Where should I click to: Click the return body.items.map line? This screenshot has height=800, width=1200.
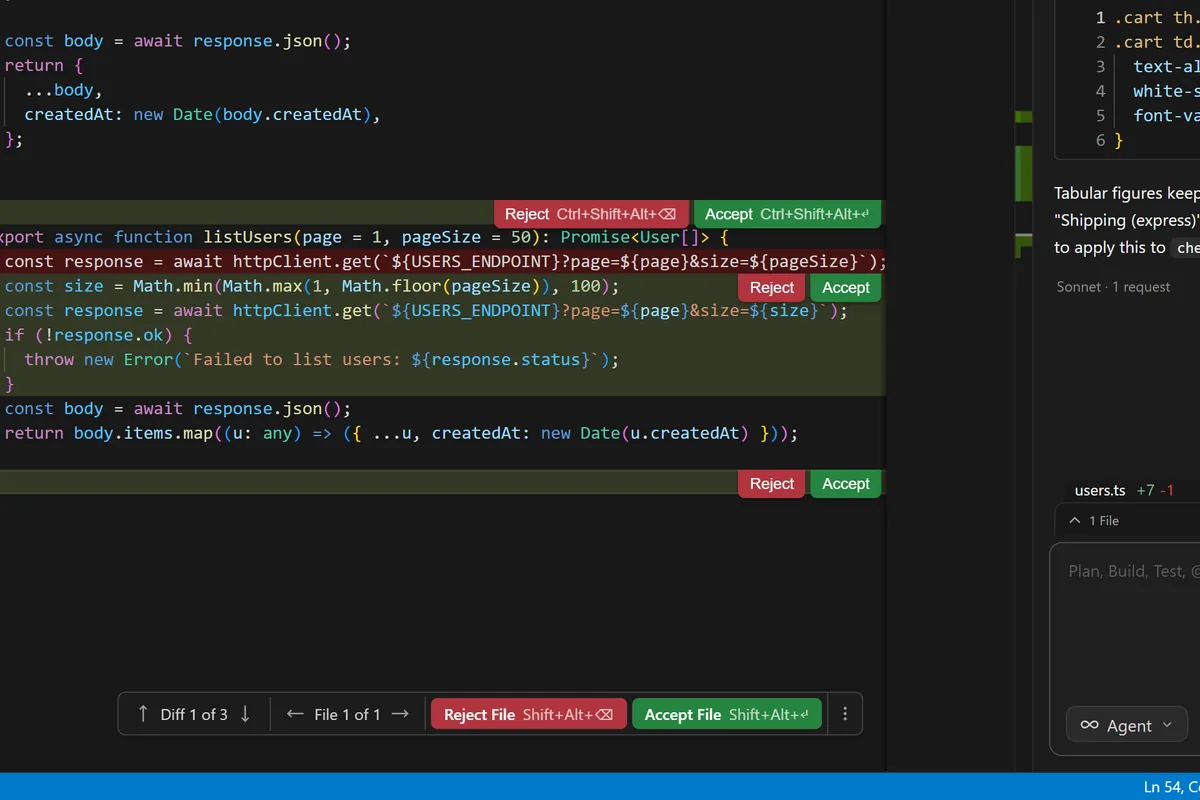(401, 433)
